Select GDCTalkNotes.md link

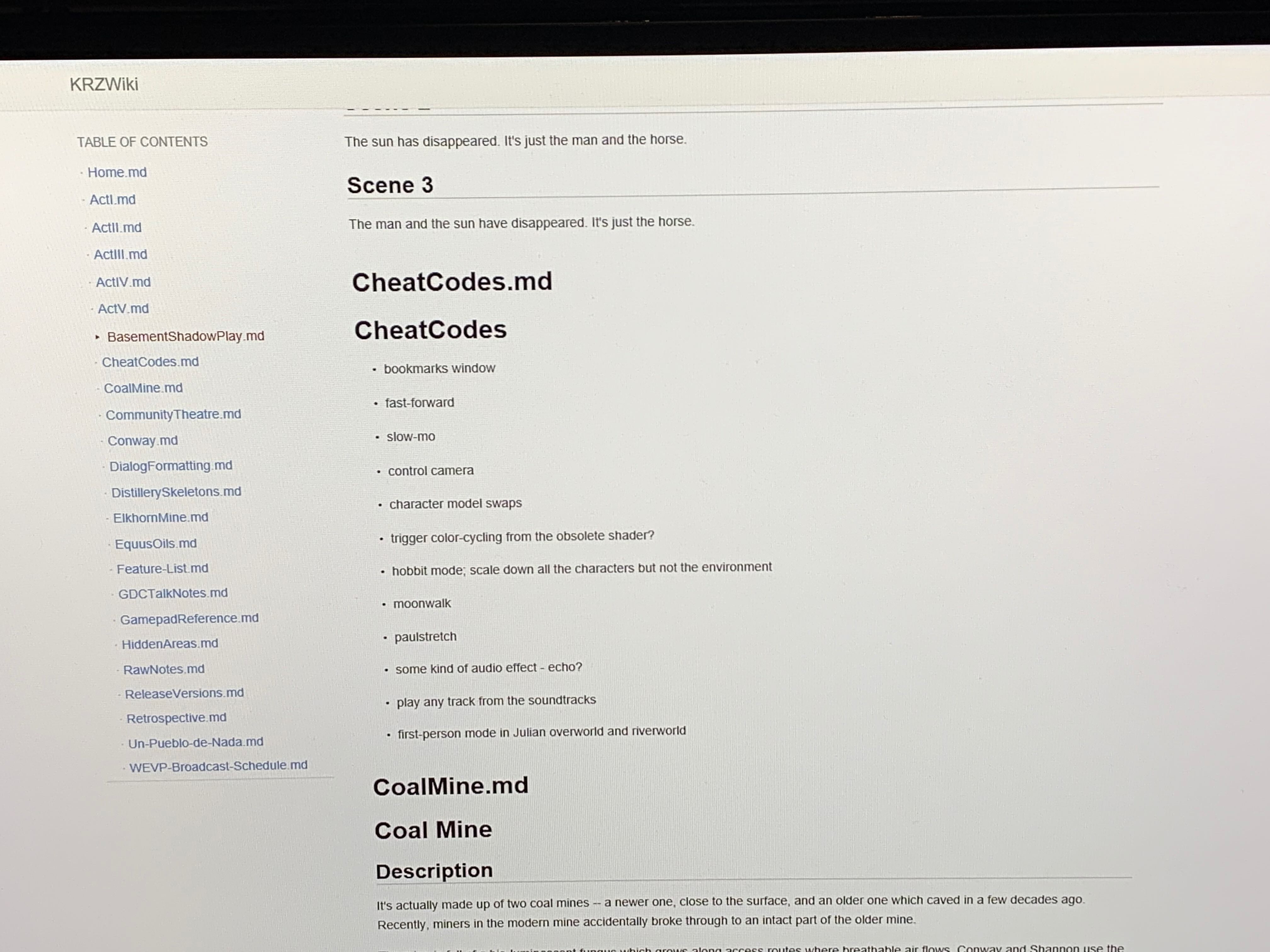(173, 593)
